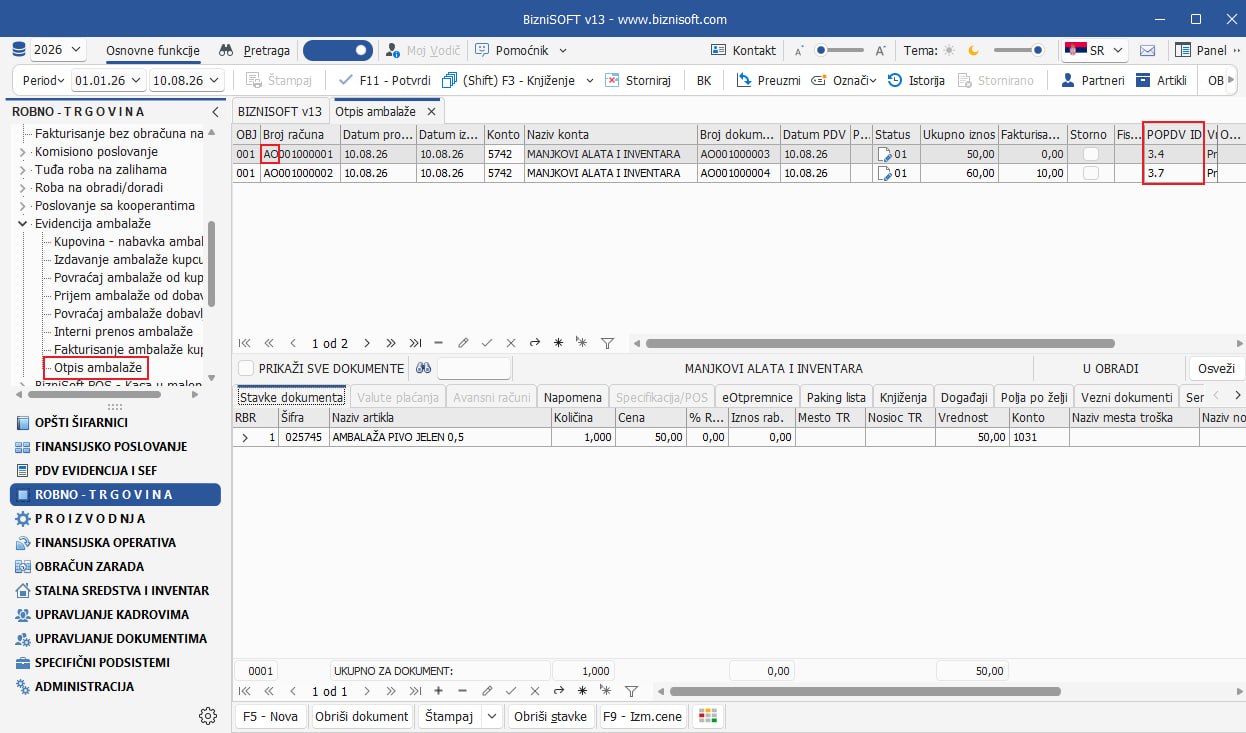Click the Preuzmi toolbar icon
Viewport: 1246px width, 733px height.
[x=744, y=80]
